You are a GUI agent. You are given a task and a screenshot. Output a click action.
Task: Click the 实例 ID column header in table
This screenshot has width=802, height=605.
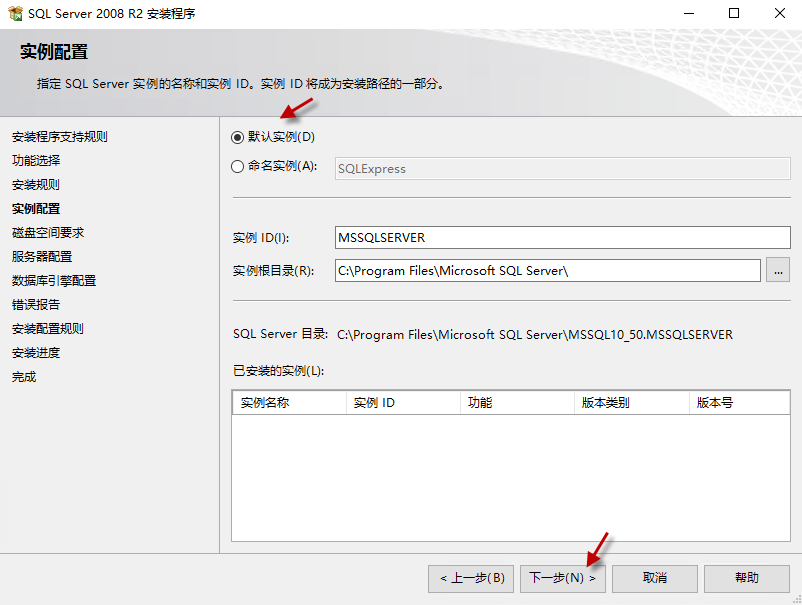pyautogui.click(x=402, y=403)
